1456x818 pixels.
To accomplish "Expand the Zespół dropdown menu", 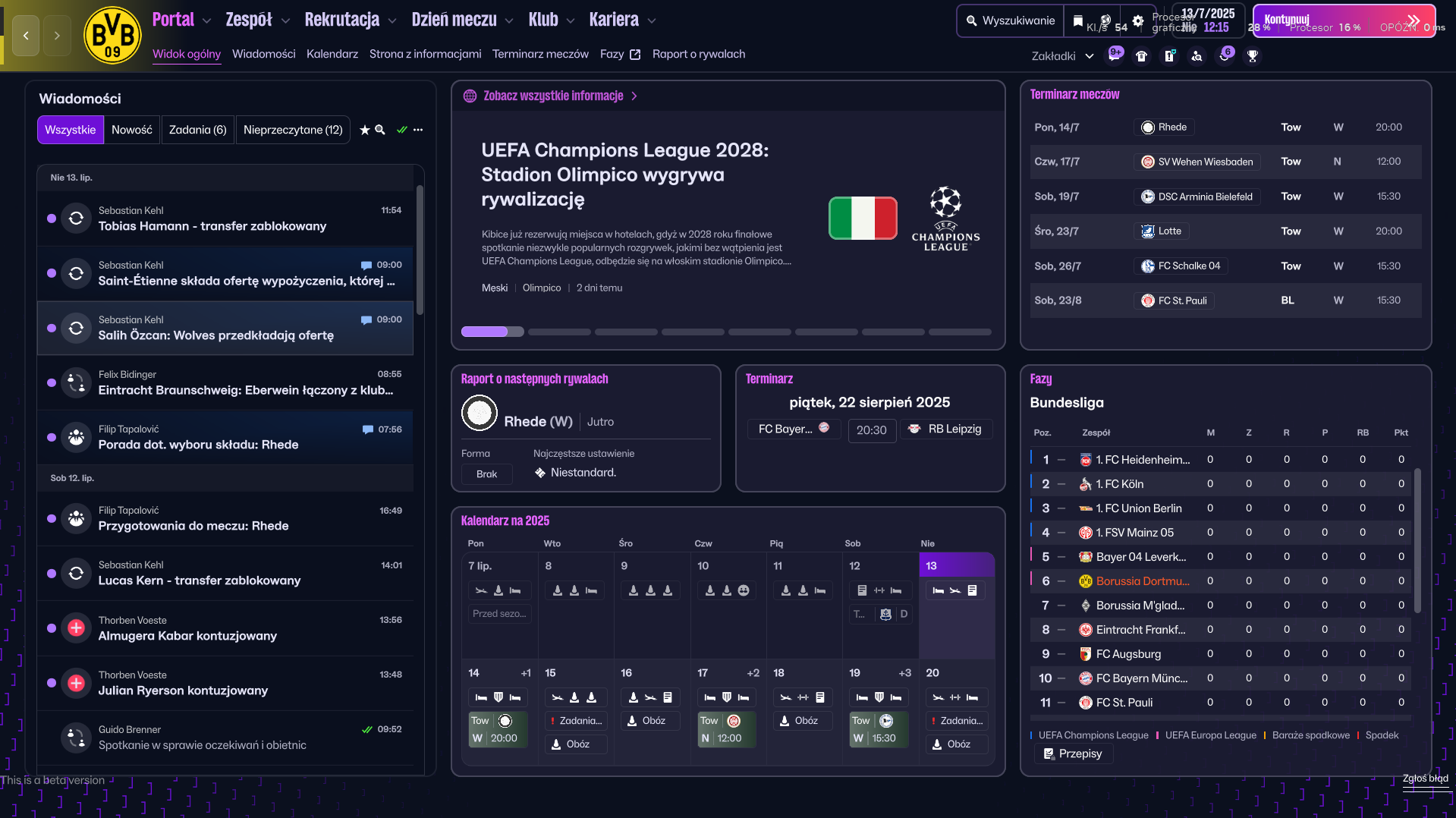I will tap(258, 20).
